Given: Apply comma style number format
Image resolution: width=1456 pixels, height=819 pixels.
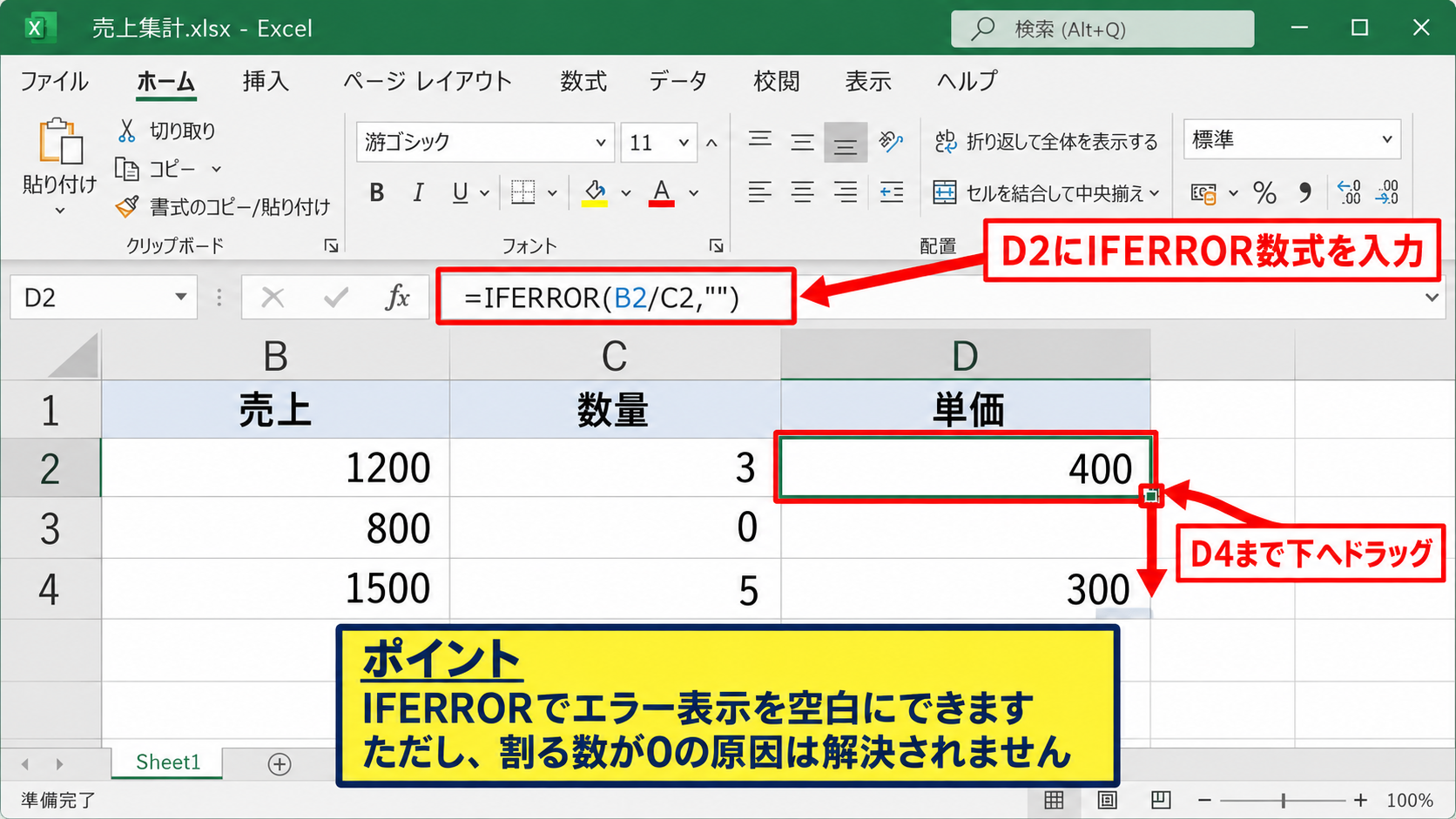Looking at the screenshot, I should point(1304,192).
